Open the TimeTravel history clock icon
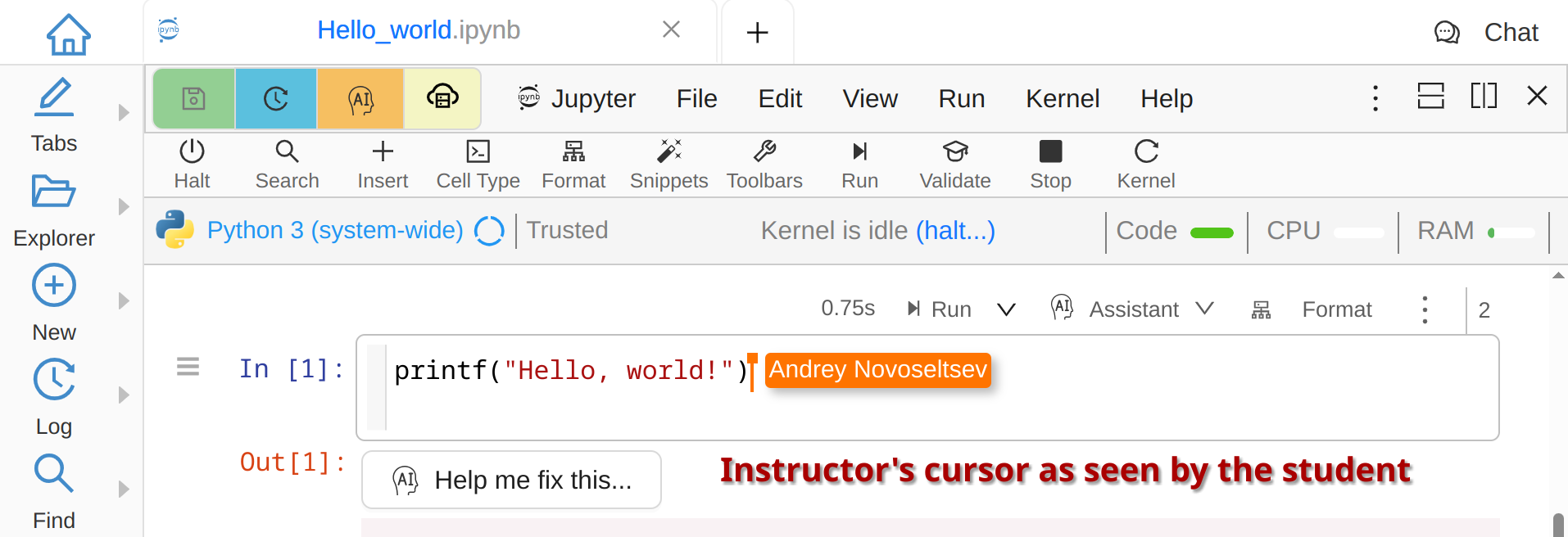Image resolution: width=1568 pixels, height=537 pixels. 276,99
